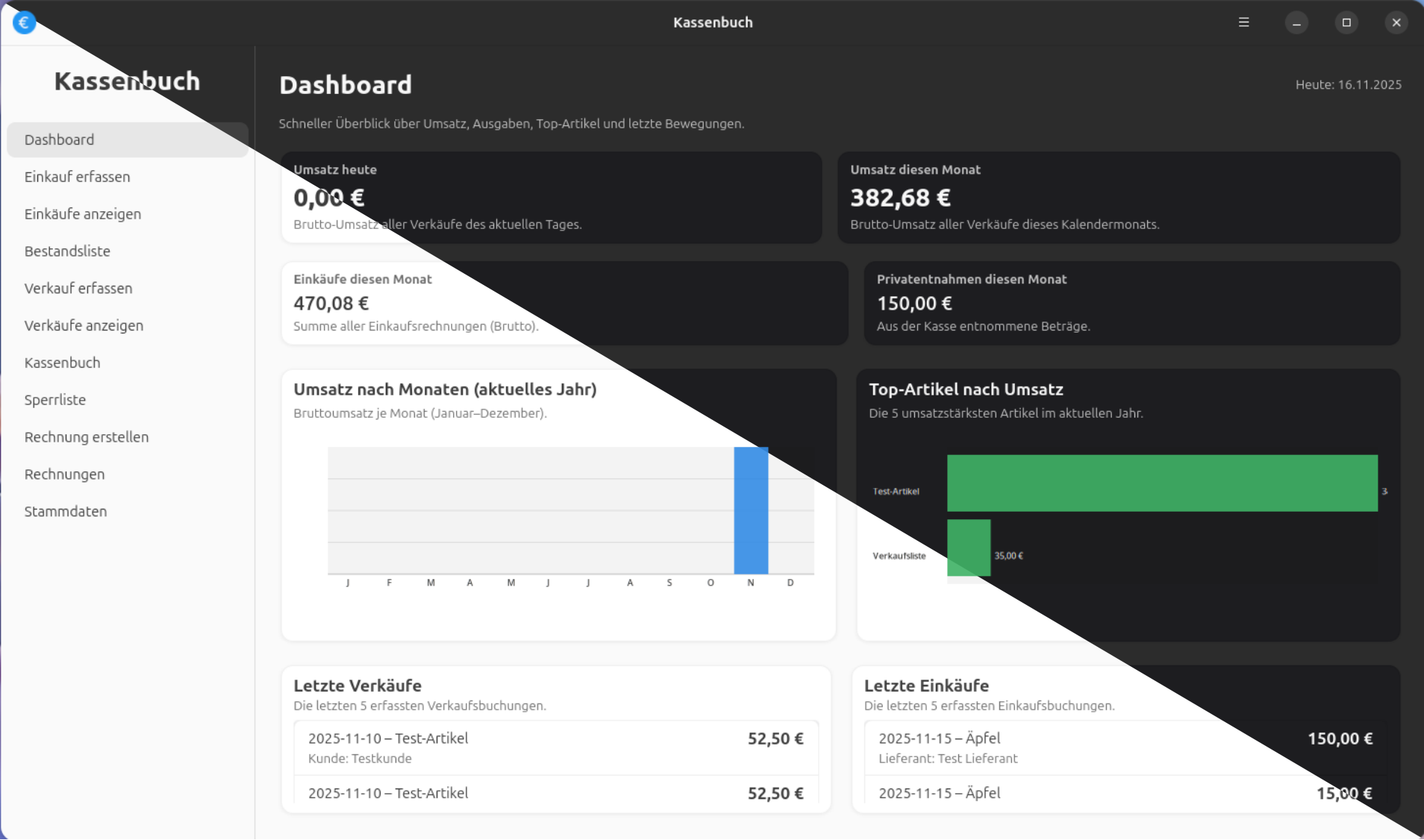
Task: Click the Privatentnahmen diesen Monat card
Action: pos(1129,303)
